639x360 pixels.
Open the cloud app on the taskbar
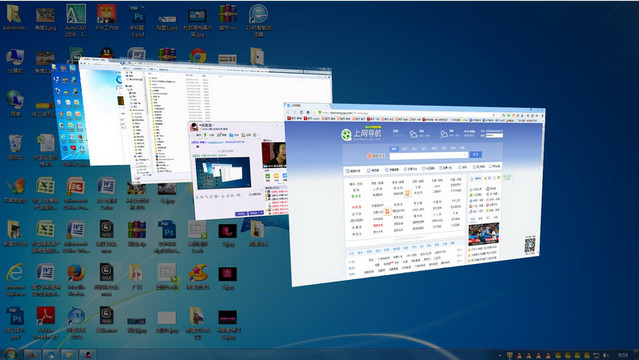click(x=51, y=355)
